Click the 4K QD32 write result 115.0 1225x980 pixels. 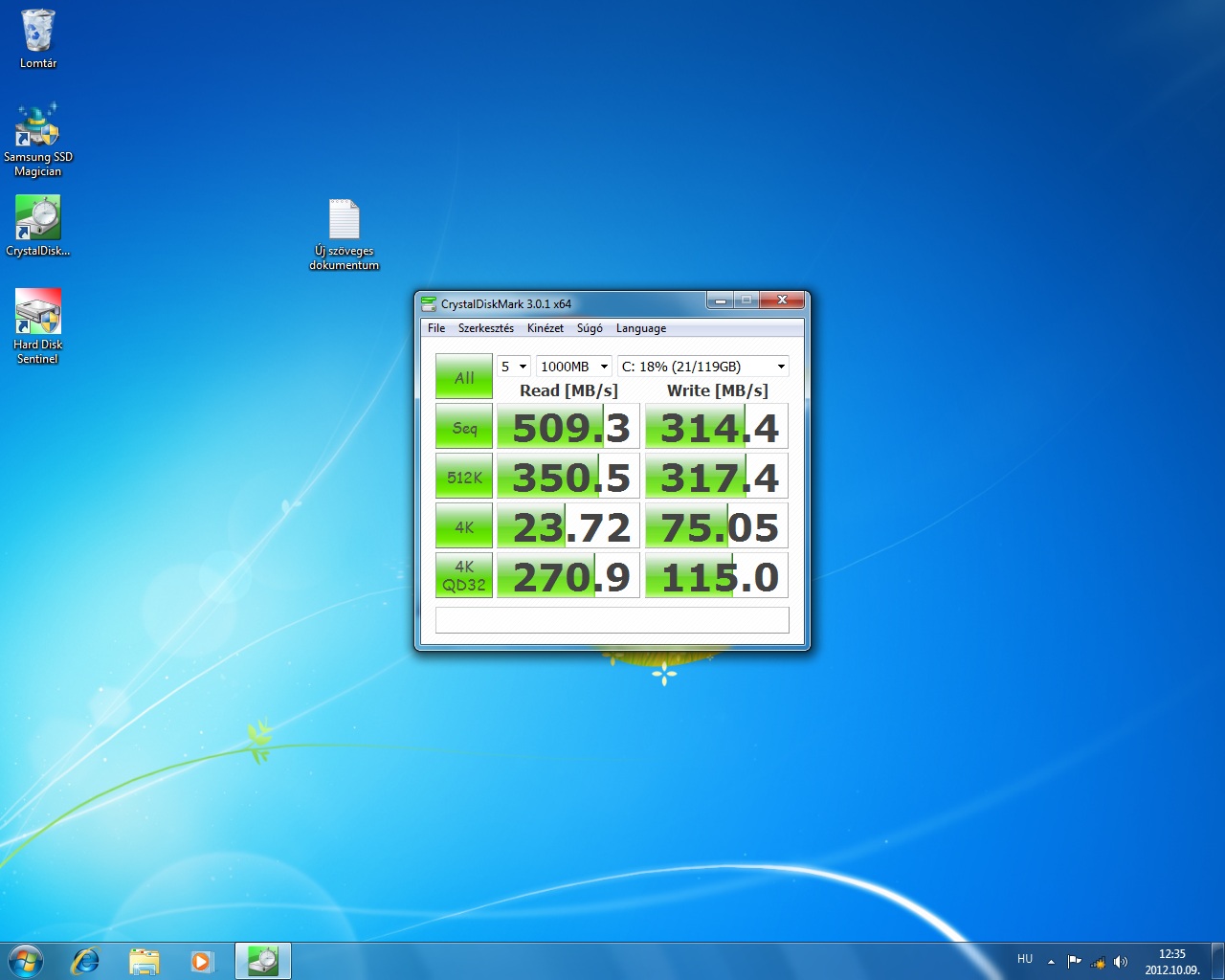point(717,576)
